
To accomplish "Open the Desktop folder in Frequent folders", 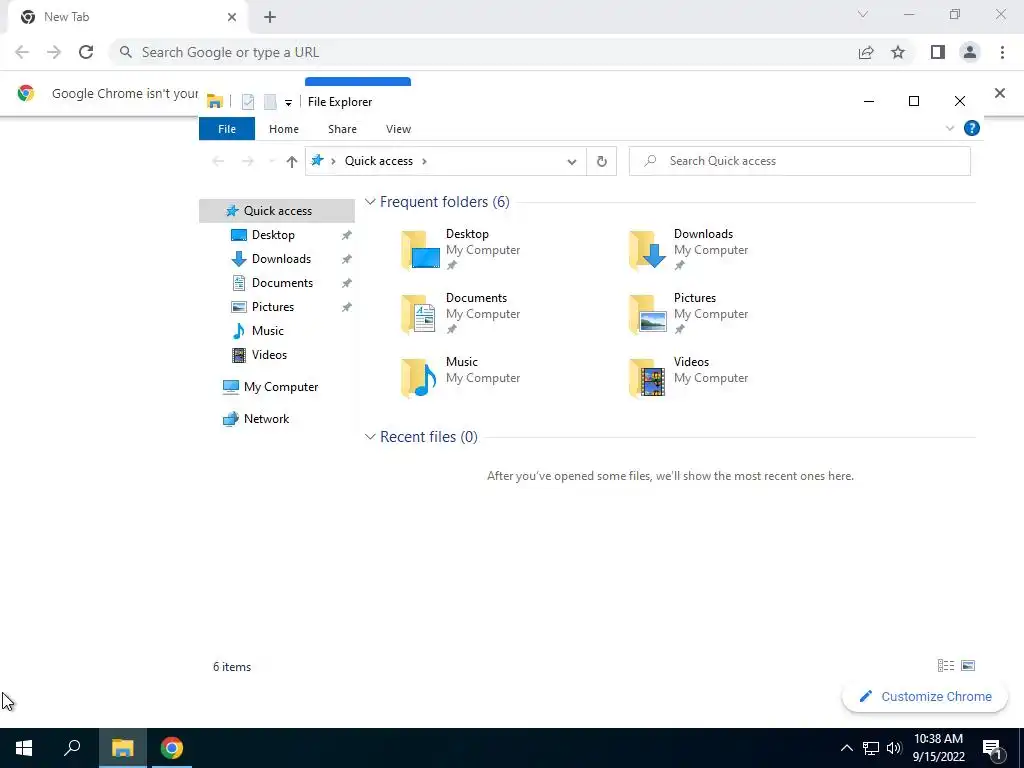I will tap(460, 249).
